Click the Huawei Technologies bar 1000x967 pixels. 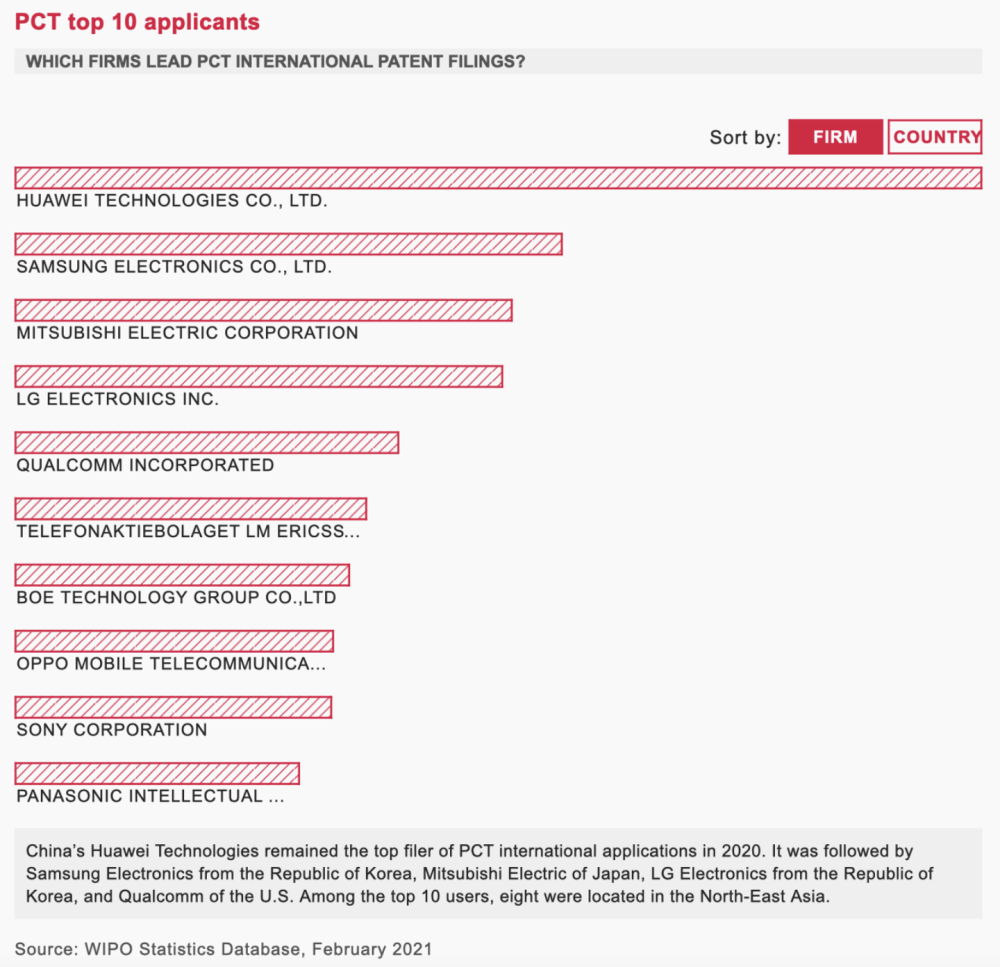point(498,178)
